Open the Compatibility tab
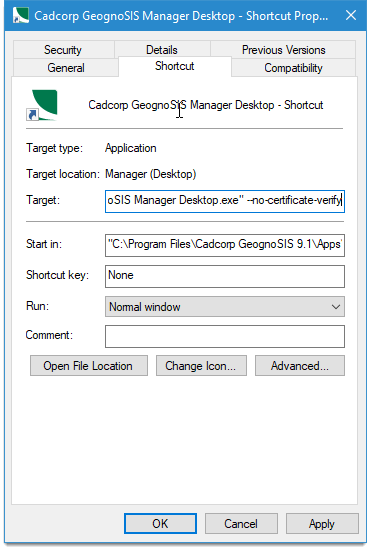Screen dimensions: 371x551 [293, 67]
